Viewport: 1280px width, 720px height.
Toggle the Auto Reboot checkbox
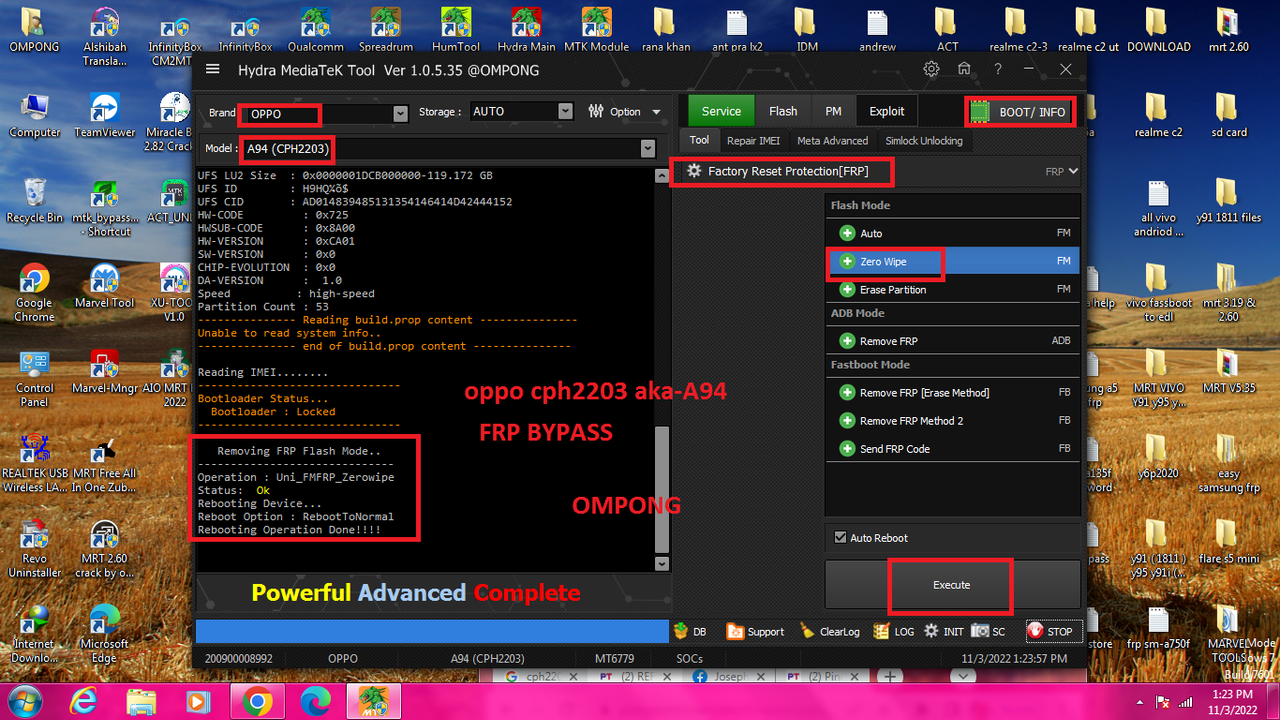pos(840,538)
